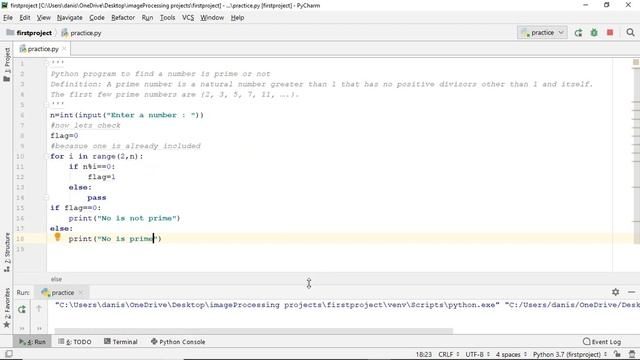Open the Structure tool window sidebar
Image resolution: width=640 pixels, height=360 pixels.
click(7, 252)
